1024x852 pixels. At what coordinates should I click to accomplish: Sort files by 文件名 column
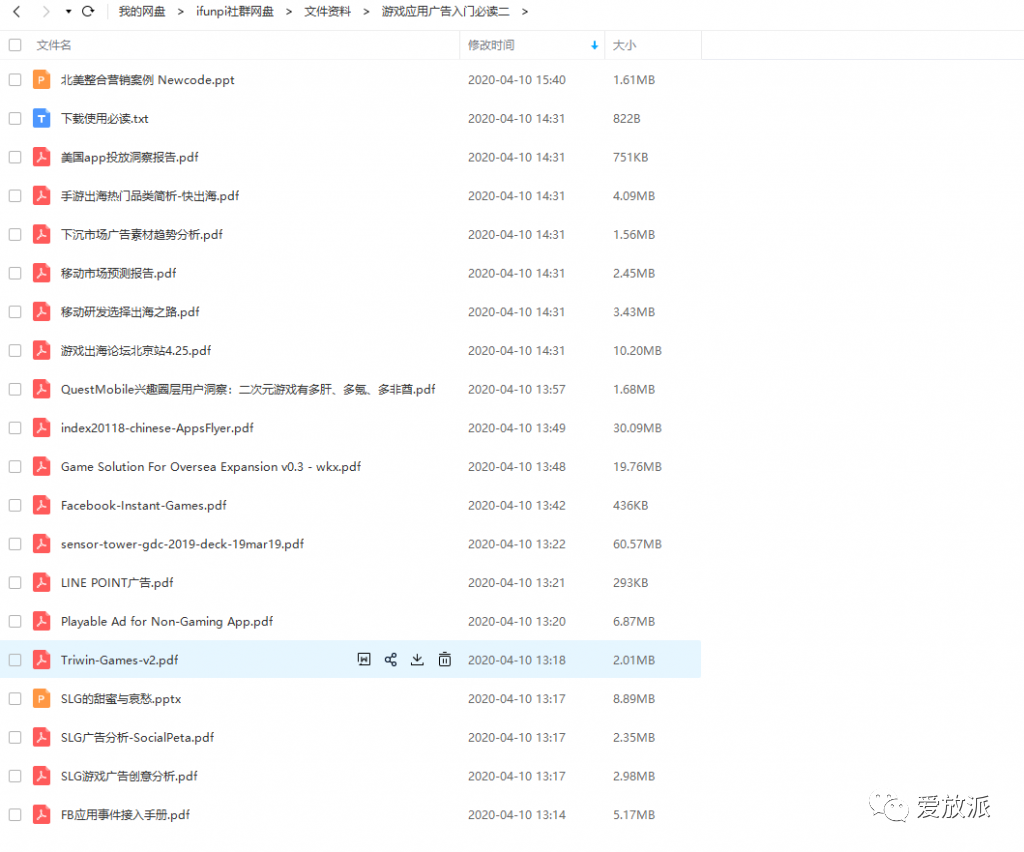point(54,45)
